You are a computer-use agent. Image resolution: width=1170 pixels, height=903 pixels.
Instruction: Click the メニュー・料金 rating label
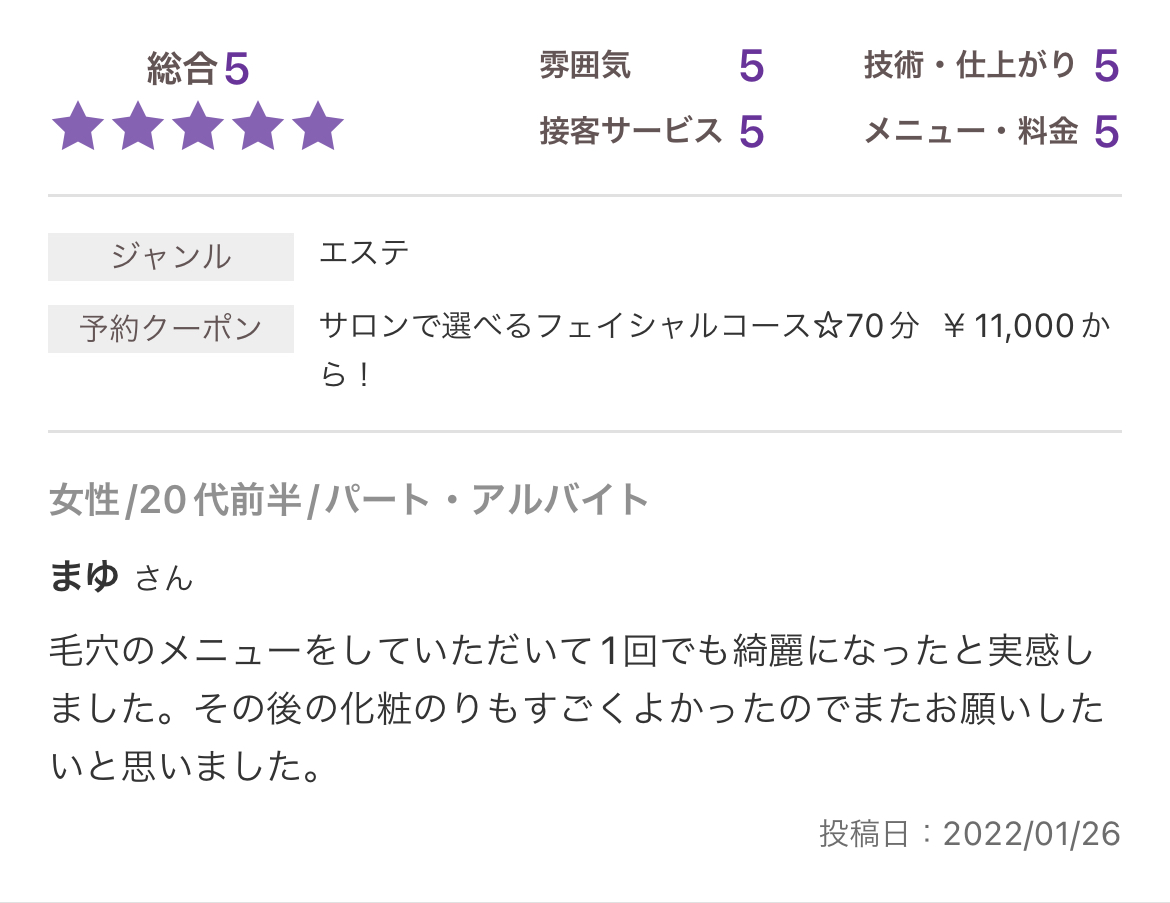click(971, 131)
